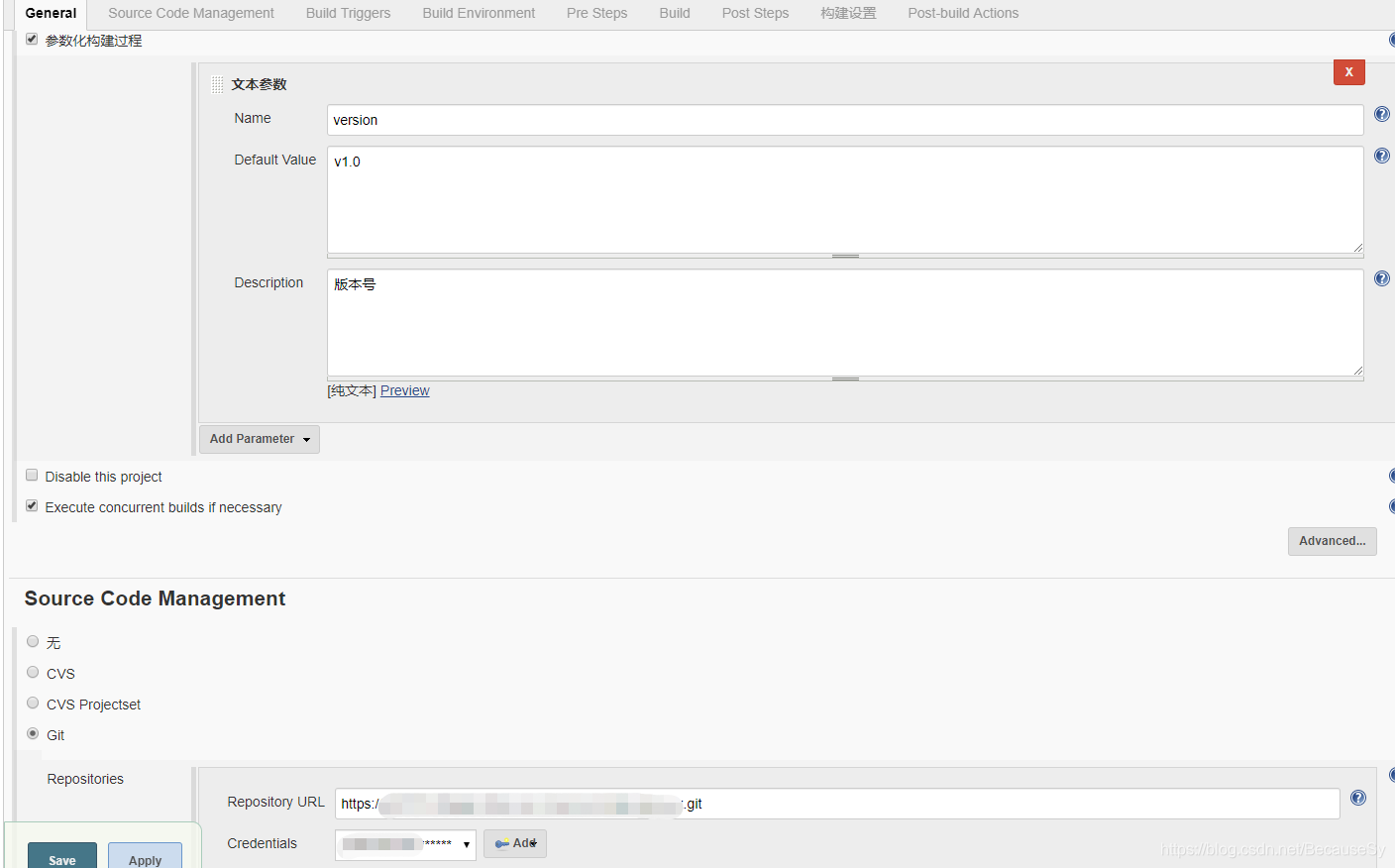
Task: Open the Post-build Actions tab
Action: pyautogui.click(x=963, y=14)
